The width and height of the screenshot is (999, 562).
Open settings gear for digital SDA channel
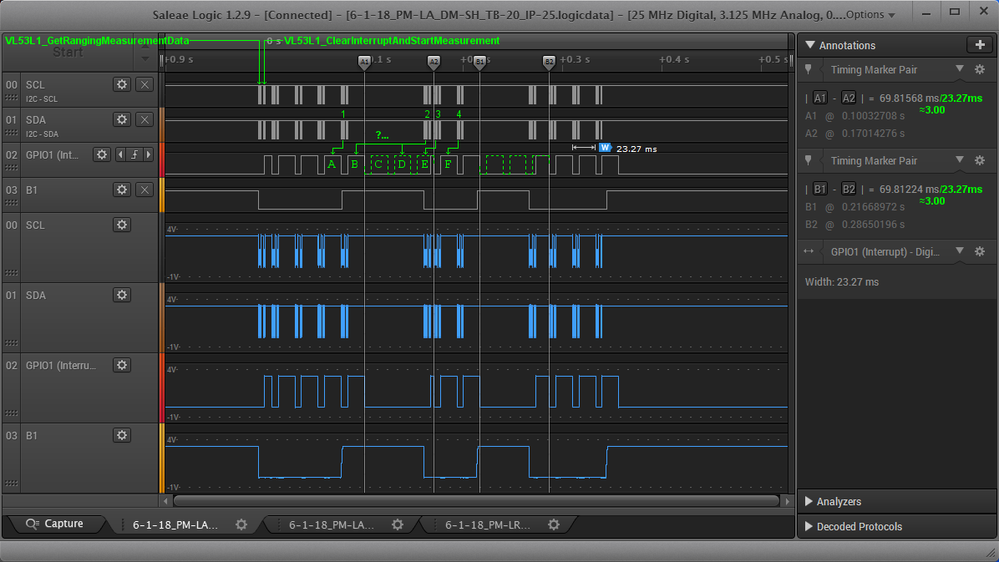(122, 120)
